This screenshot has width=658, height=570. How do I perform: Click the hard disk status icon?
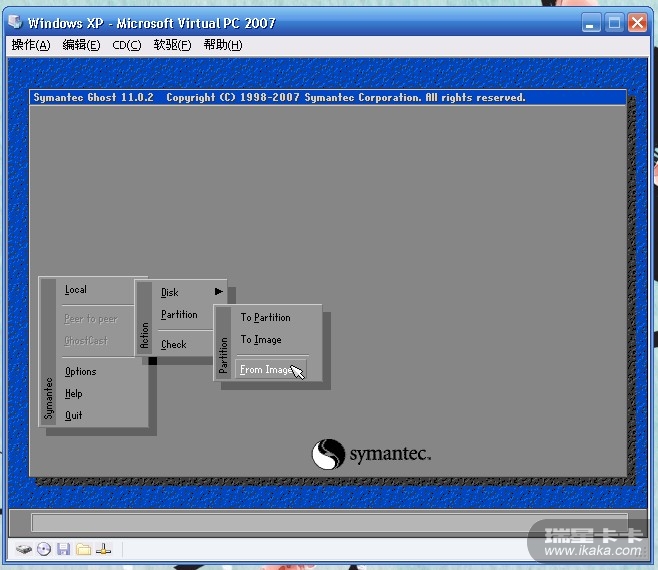(x=24, y=549)
